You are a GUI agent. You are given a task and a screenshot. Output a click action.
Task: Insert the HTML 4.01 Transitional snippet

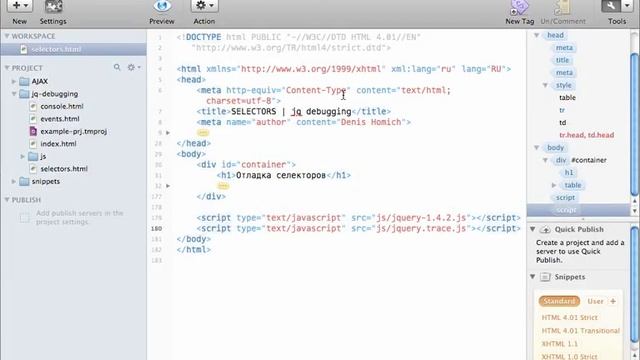(580, 331)
